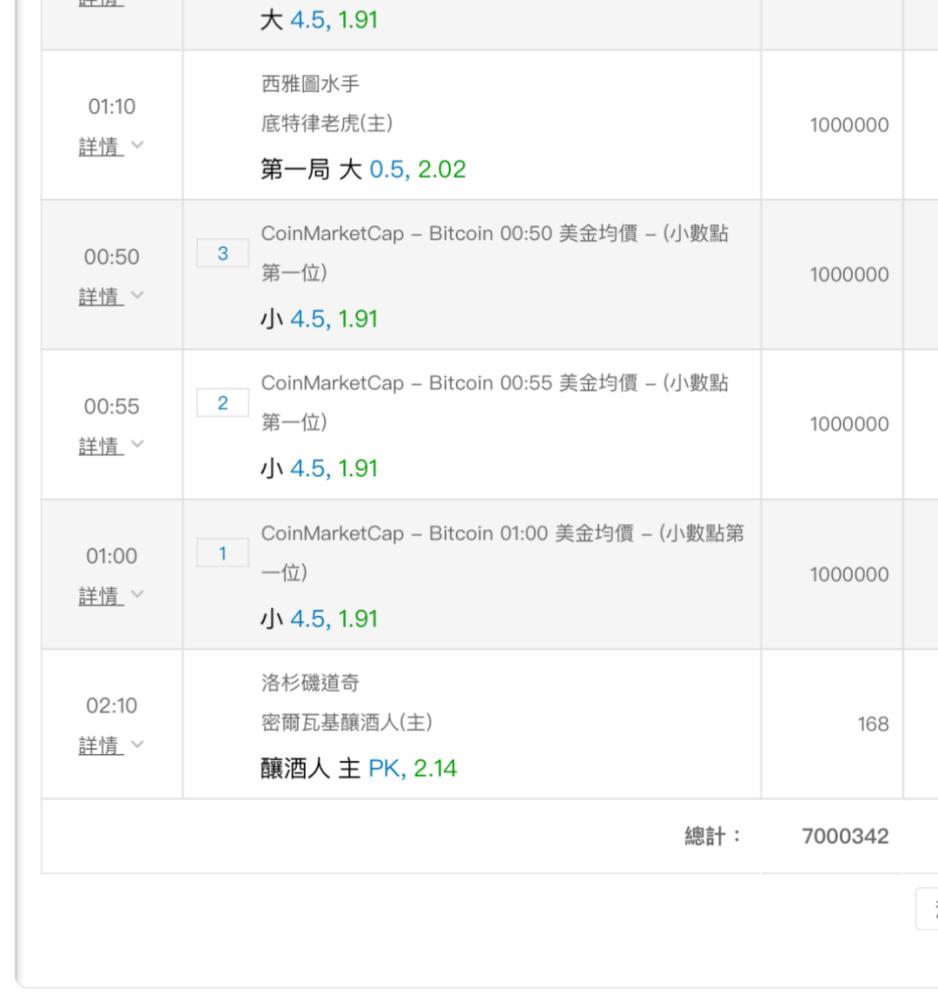Open 詳情 link under 00:55
This screenshot has height=1000, width=938.
(x=101, y=446)
